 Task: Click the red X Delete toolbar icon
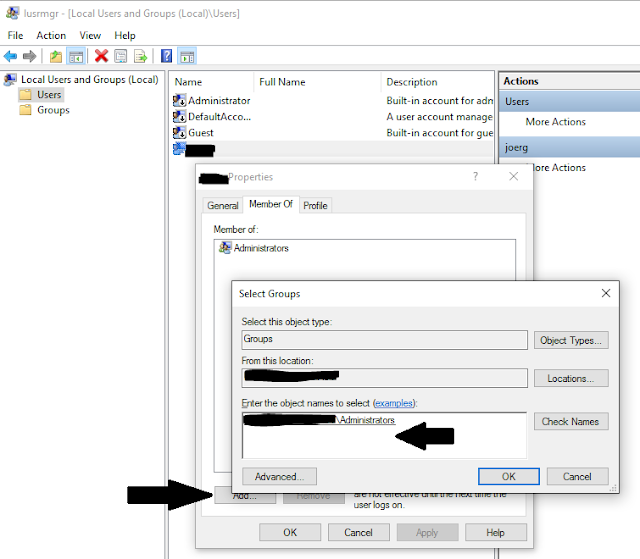101,56
